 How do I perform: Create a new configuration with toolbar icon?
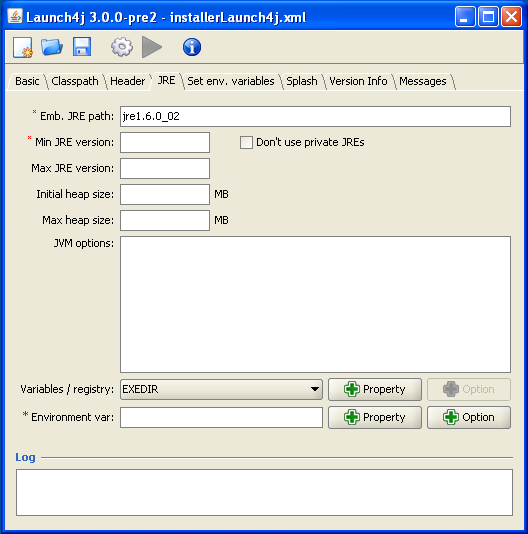pos(23,47)
